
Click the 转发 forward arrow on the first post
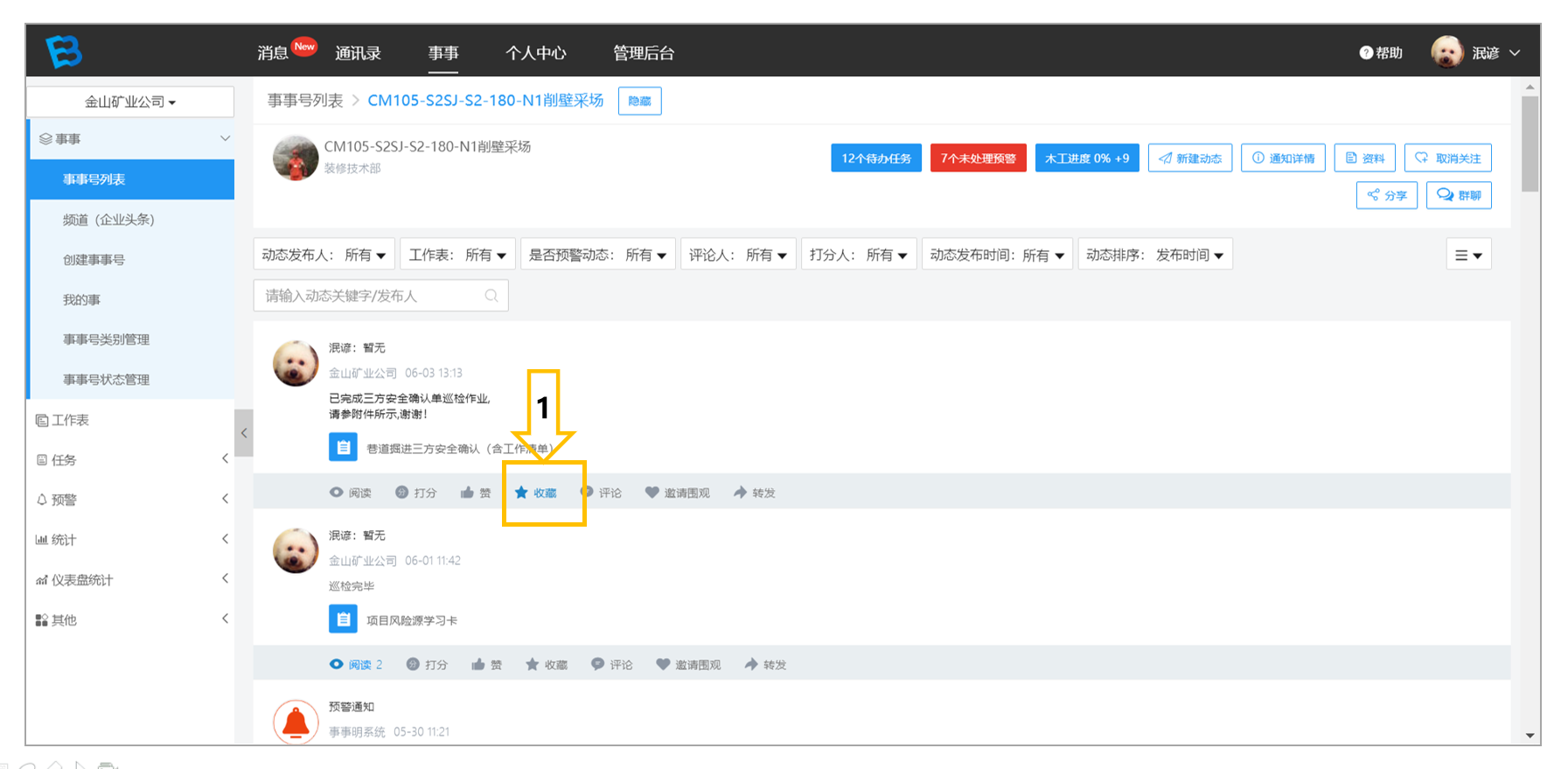pos(740,493)
